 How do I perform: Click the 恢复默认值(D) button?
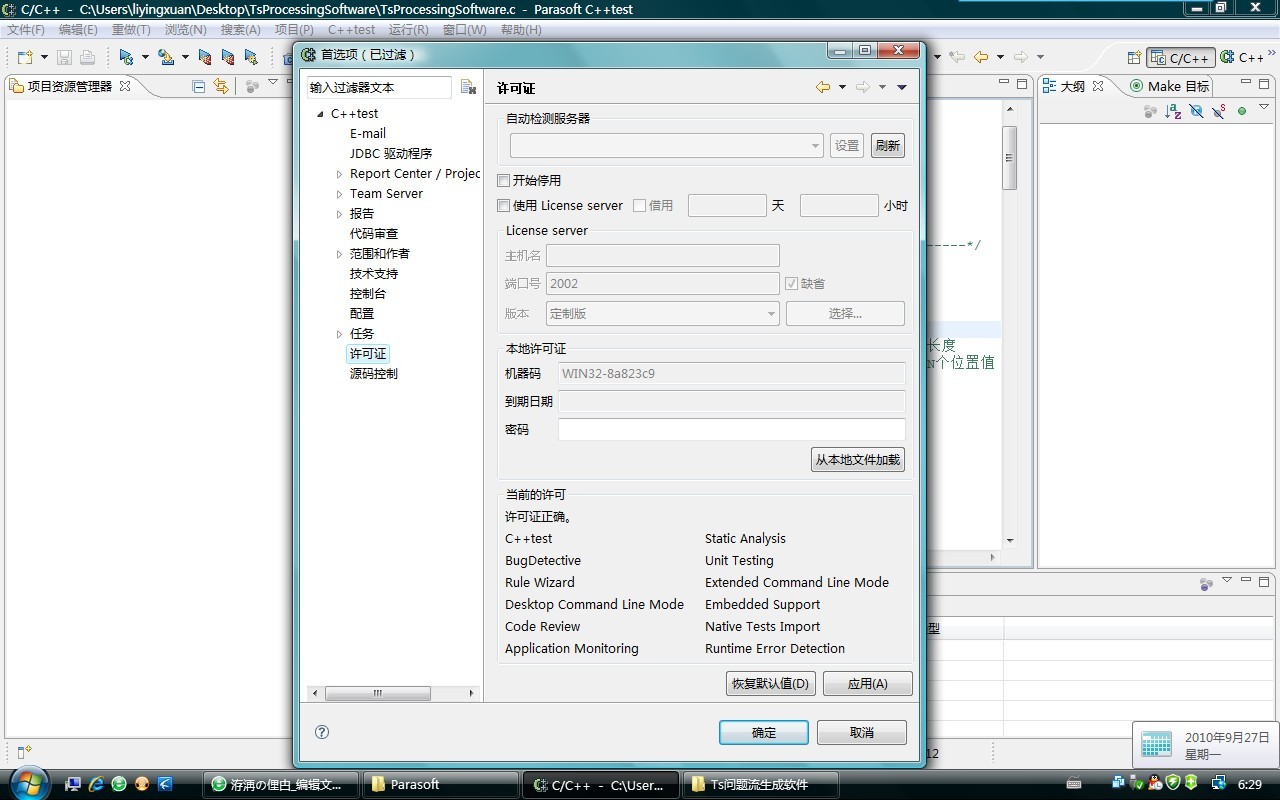click(x=770, y=684)
